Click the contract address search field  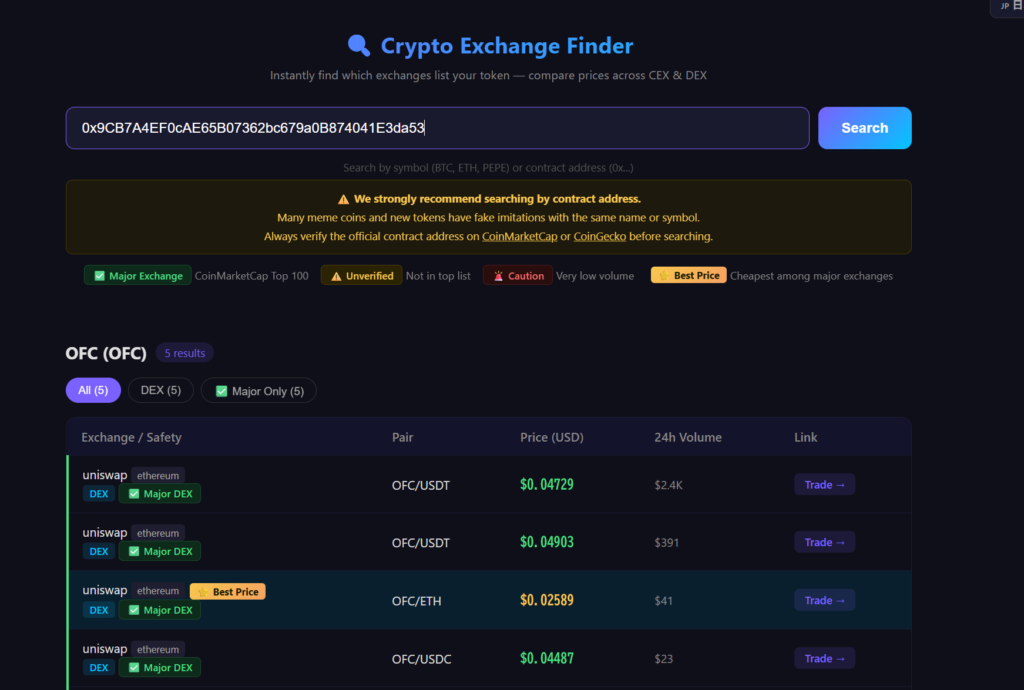pos(437,128)
